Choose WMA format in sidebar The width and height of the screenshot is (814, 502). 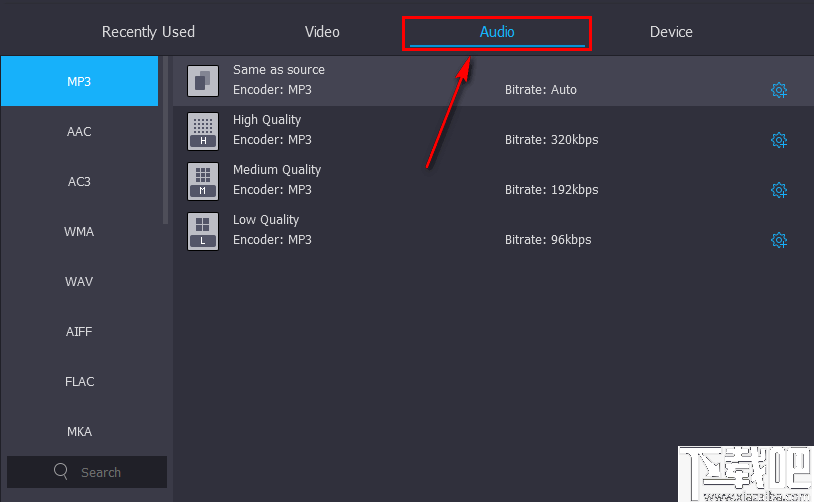[x=79, y=232]
